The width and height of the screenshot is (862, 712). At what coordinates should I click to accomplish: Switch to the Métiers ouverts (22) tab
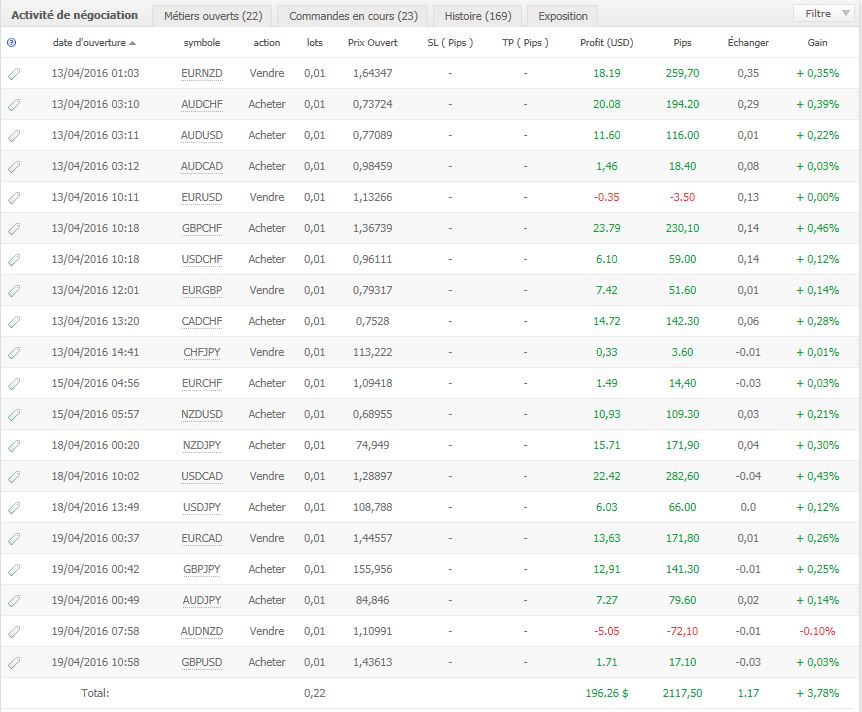213,16
